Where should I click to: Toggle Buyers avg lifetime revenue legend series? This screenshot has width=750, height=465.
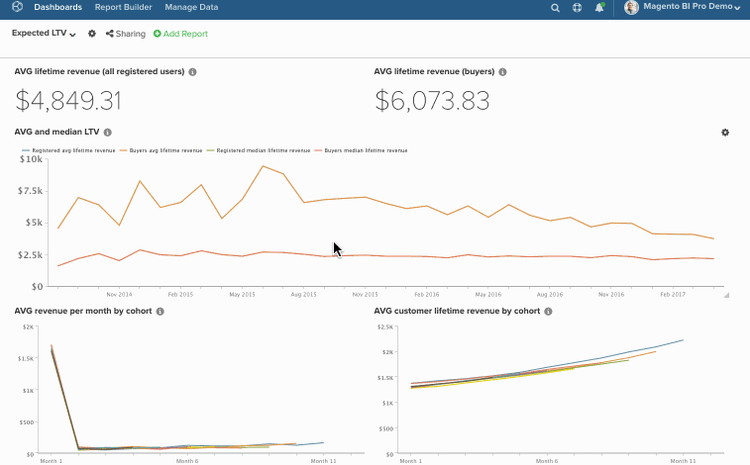[x=162, y=150]
